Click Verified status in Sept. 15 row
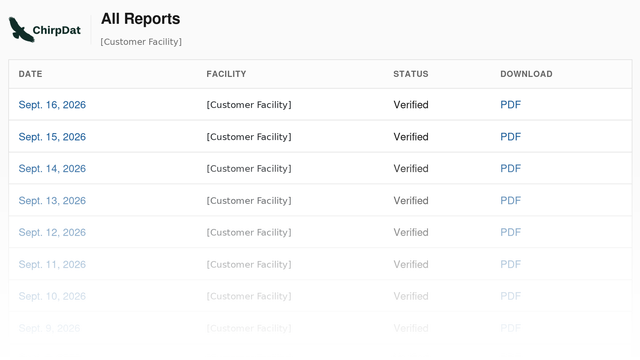 point(411,137)
